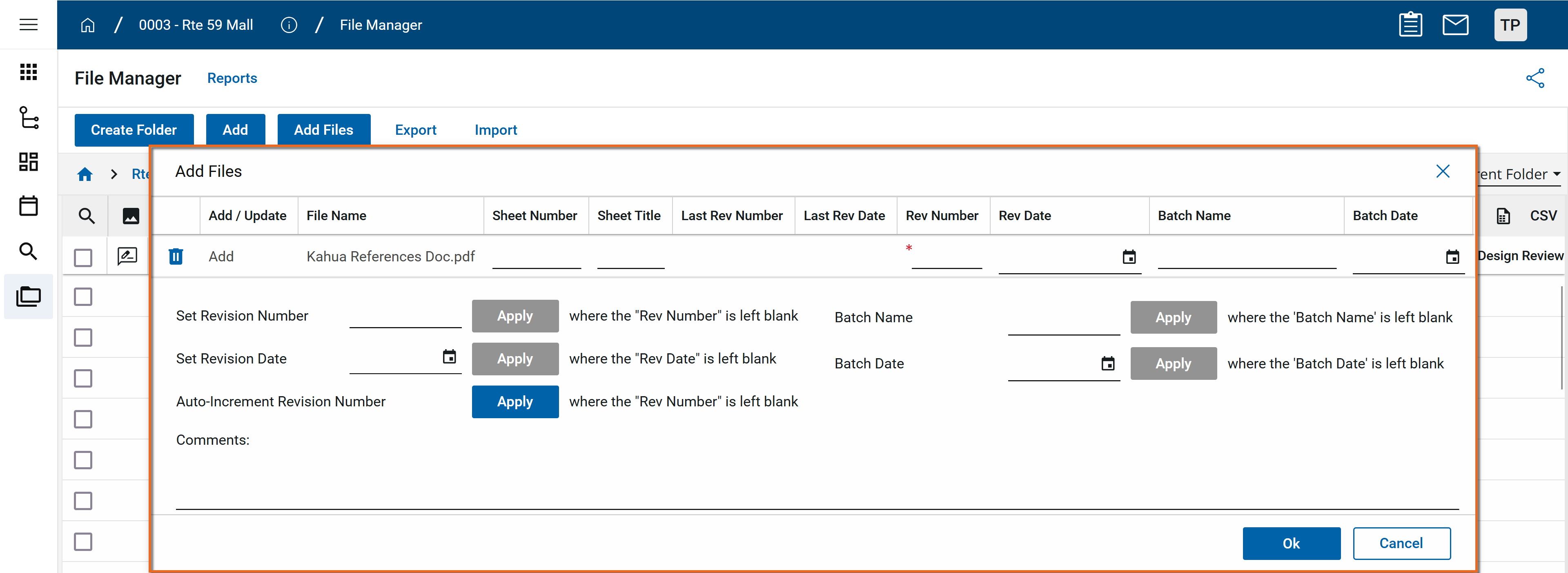The image size is (1568, 573).
Task: Apply Auto-Increment Revision Number
Action: 515,401
